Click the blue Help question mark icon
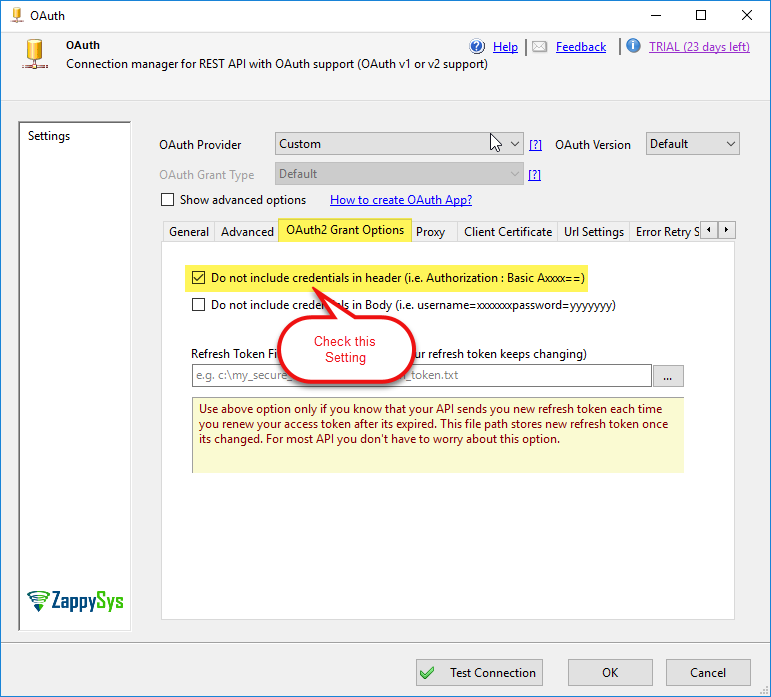Screen dimensions: 771x697 click(477, 47)
